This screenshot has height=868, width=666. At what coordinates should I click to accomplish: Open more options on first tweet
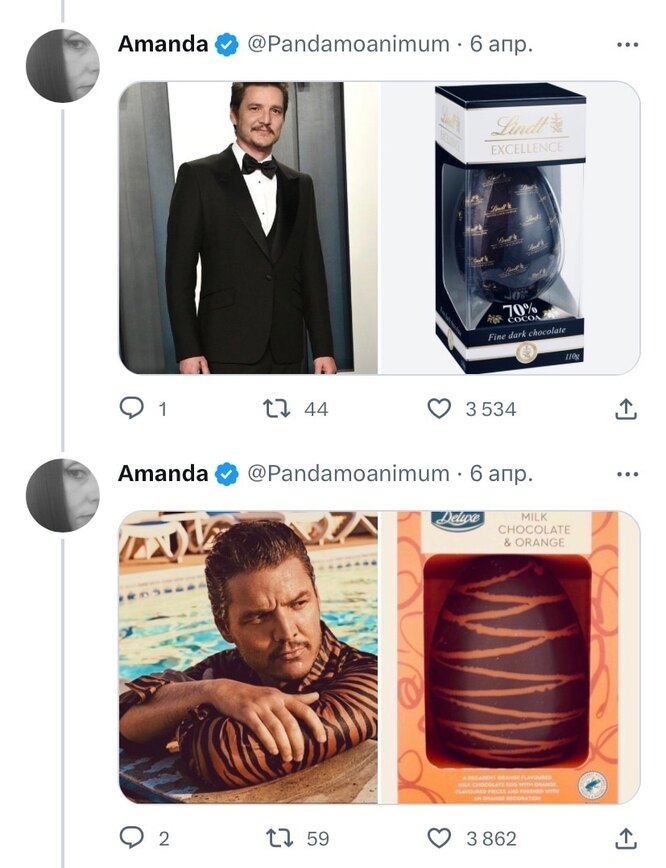click(x=627, y=45)
